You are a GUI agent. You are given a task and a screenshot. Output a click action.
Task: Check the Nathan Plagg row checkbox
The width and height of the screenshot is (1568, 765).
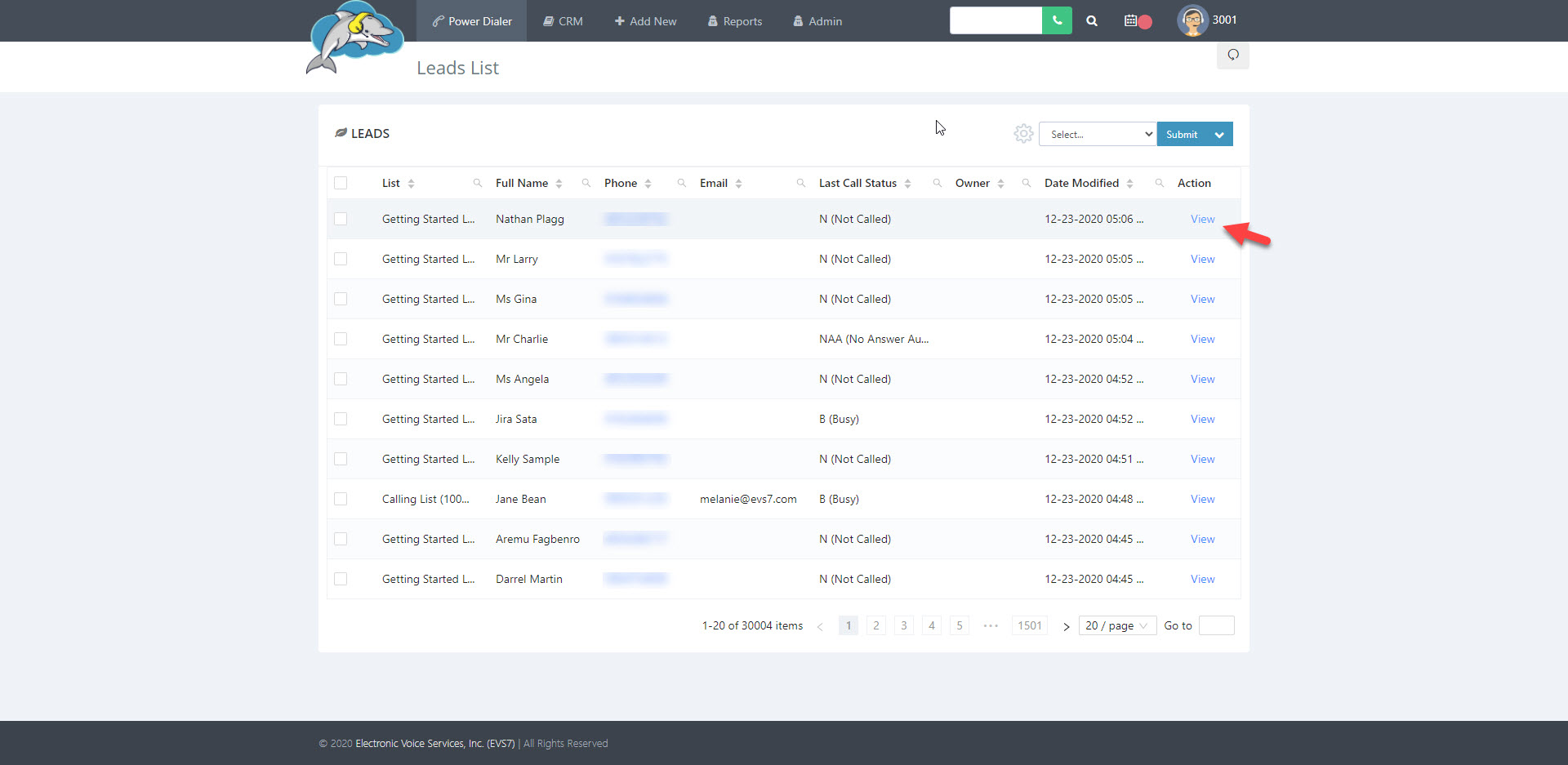coord(341,219)
